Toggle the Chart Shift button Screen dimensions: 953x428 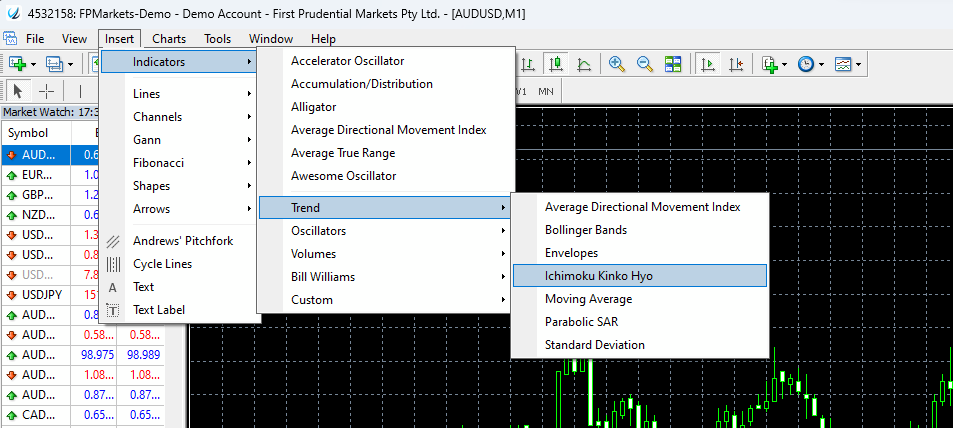coord(737,64)
